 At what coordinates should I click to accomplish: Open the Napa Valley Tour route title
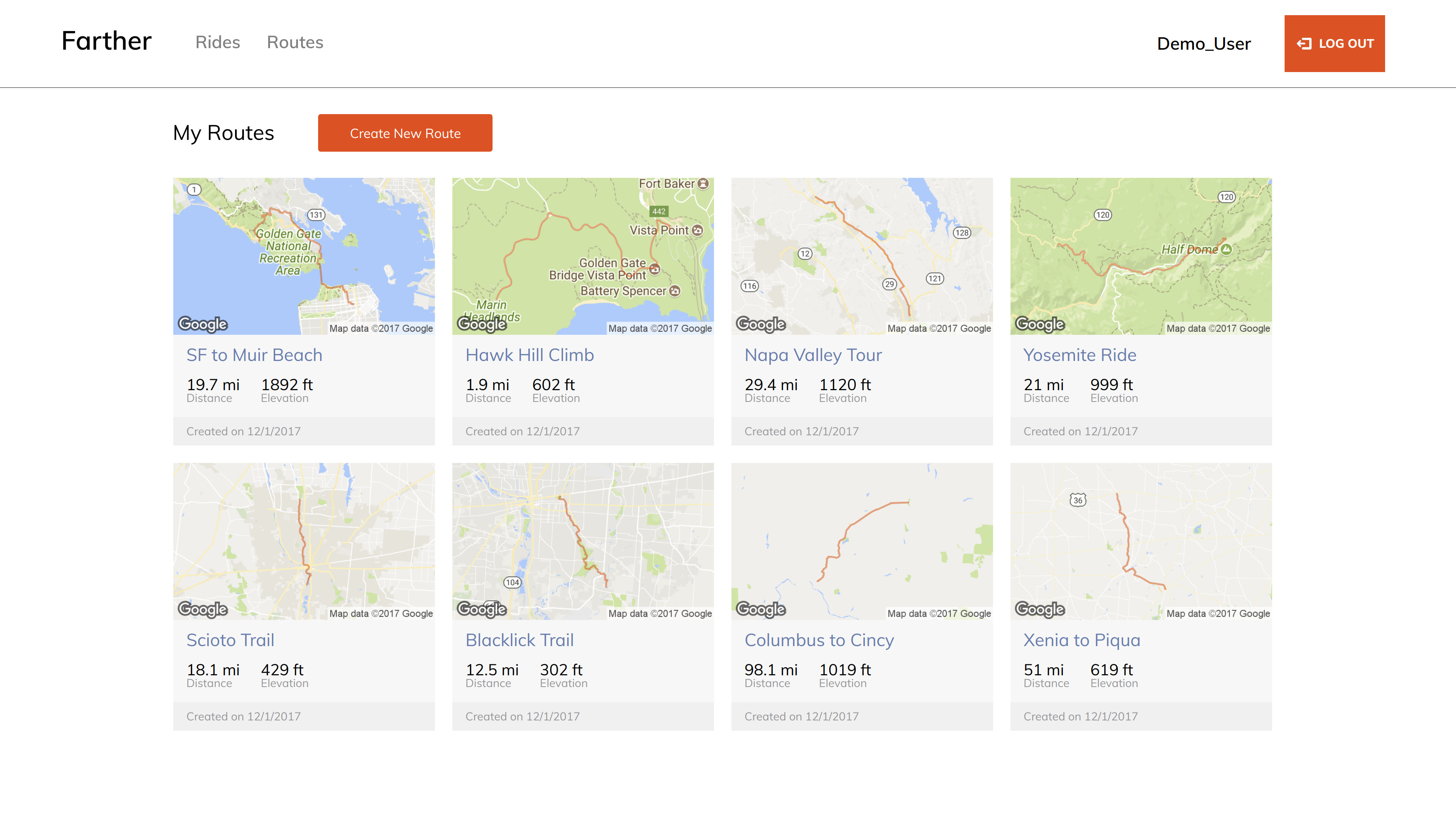click(x=812, y=355)
